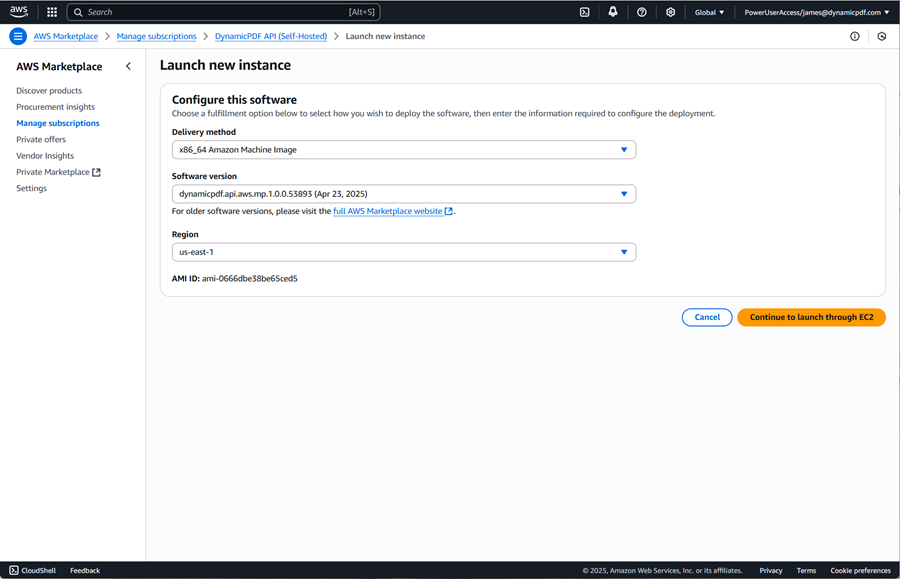Image resolution: width=900 pixels, height=579 pixels.
Task: Click the Launch new instance breadcrumb text
Action: point(385,36)
